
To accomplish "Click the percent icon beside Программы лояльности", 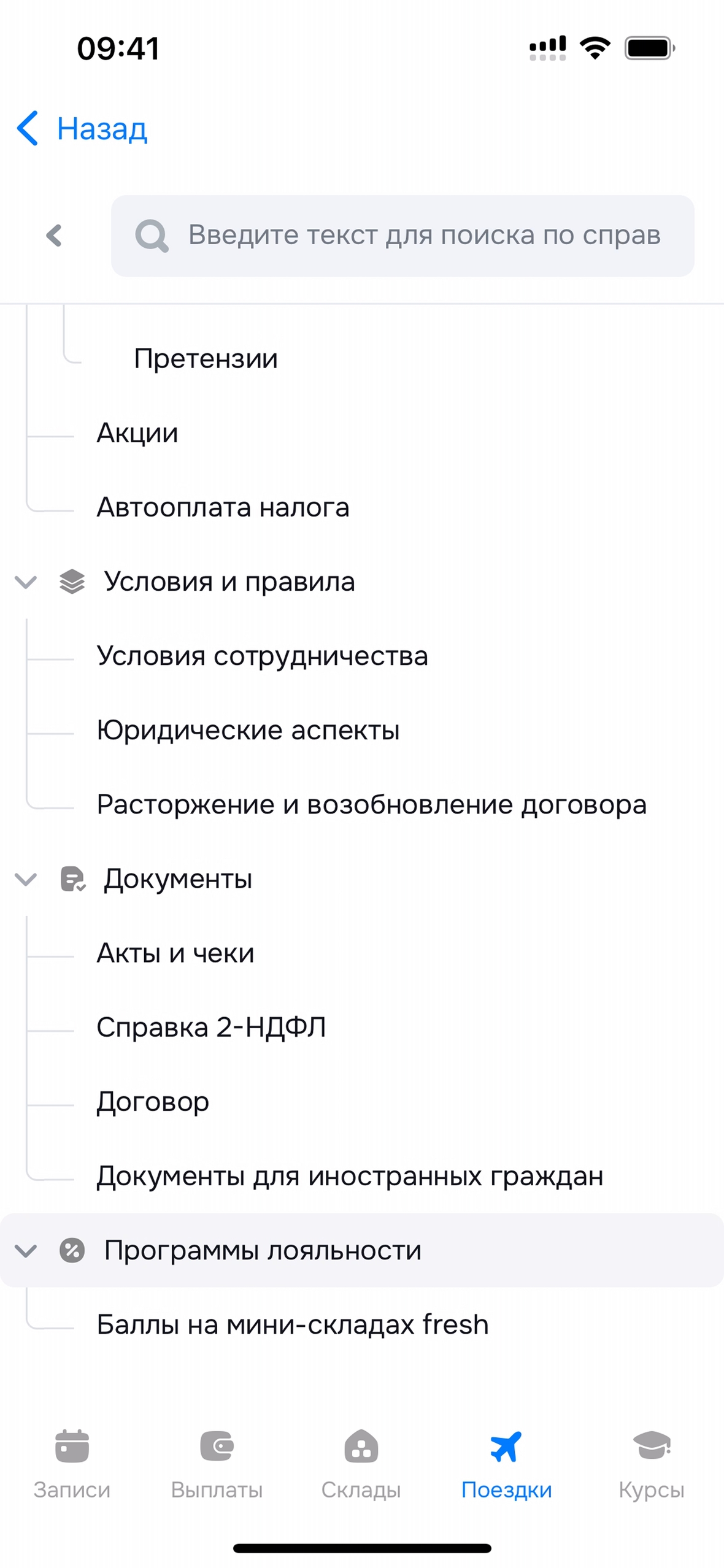I will pyautogui.click(x=72, y=1250).
